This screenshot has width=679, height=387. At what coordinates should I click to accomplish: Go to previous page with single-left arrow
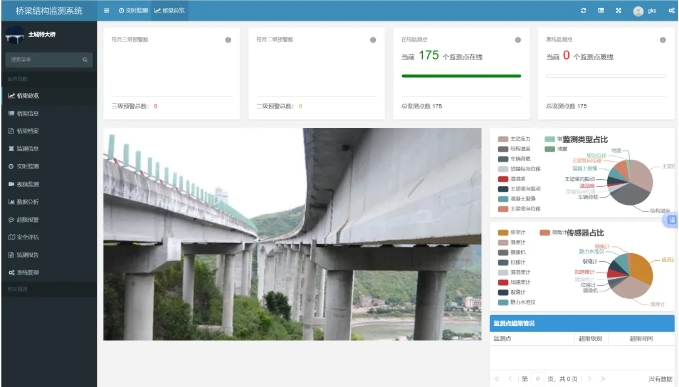510,379
